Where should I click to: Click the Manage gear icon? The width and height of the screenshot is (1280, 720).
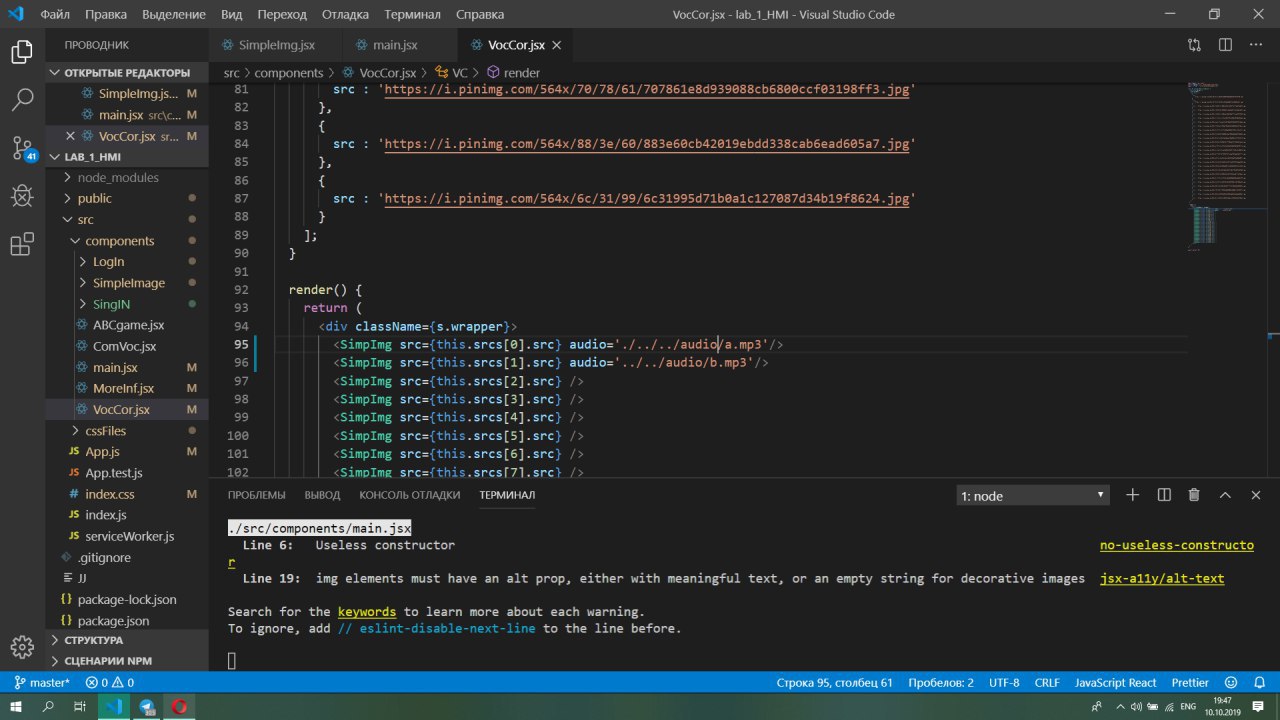coord(22,646)
